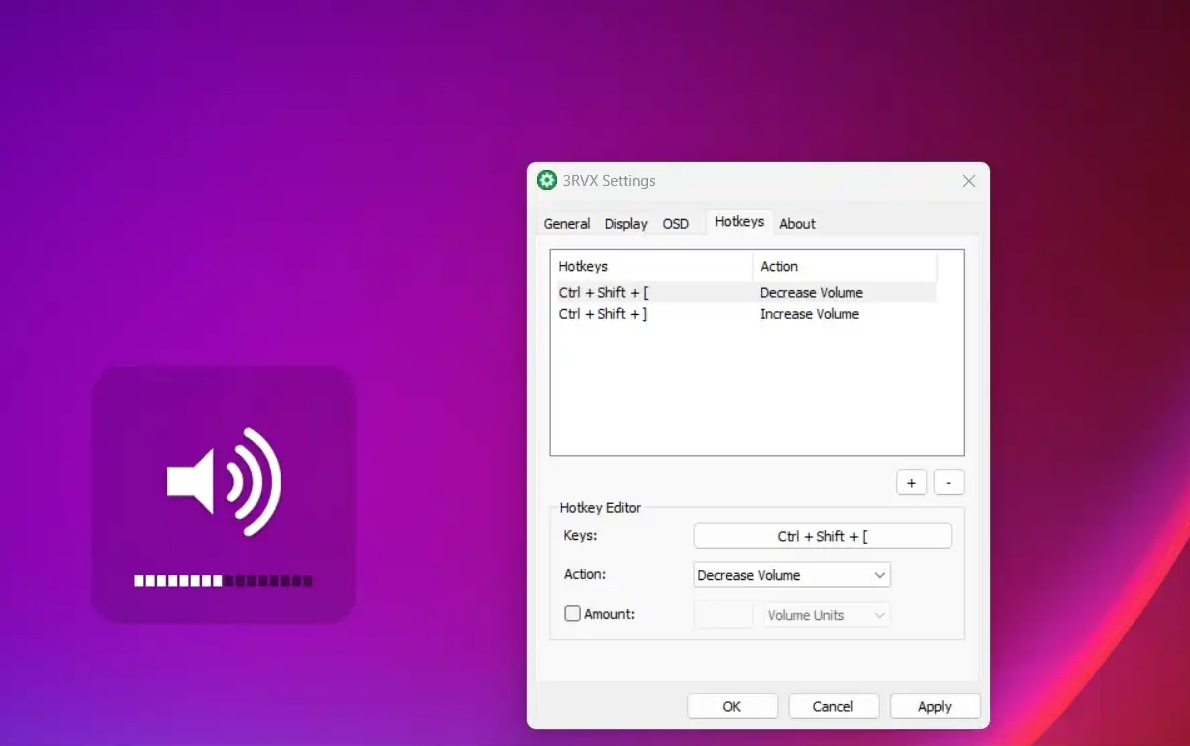
Task: Click Apply to save settings
Action: click(934, 706)
